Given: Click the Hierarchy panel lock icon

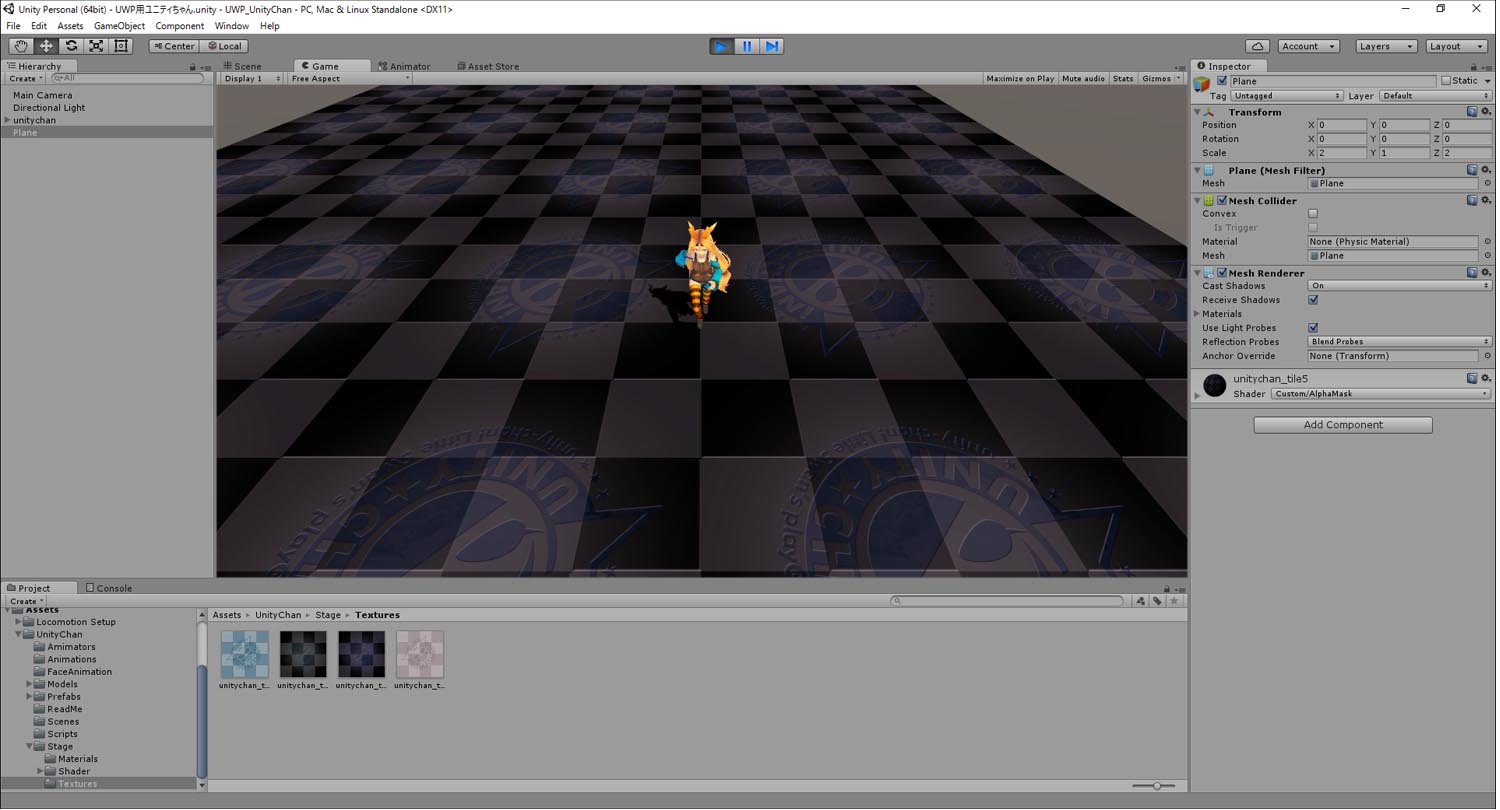Looking at the screenshot, I should (x=193, y=67).
